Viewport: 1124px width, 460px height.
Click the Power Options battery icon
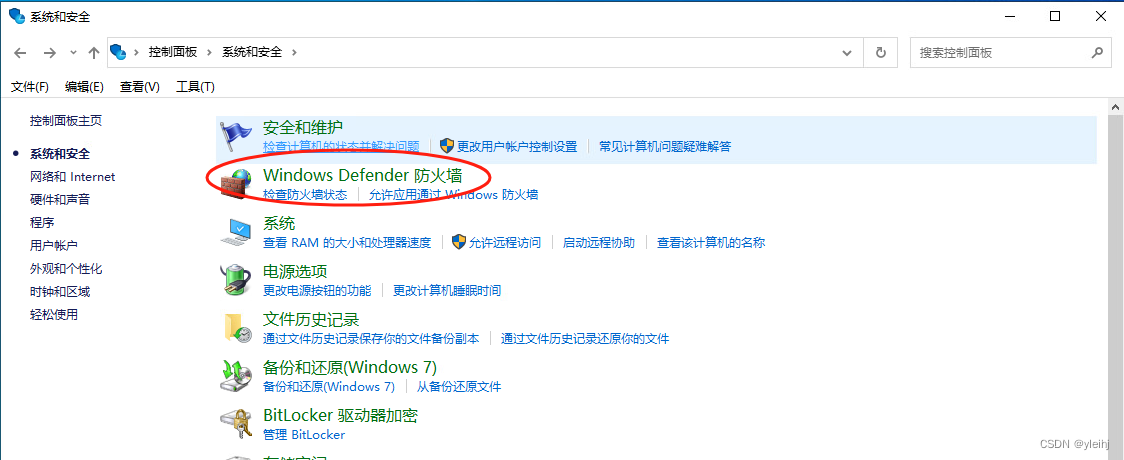(x=237, y=279)
